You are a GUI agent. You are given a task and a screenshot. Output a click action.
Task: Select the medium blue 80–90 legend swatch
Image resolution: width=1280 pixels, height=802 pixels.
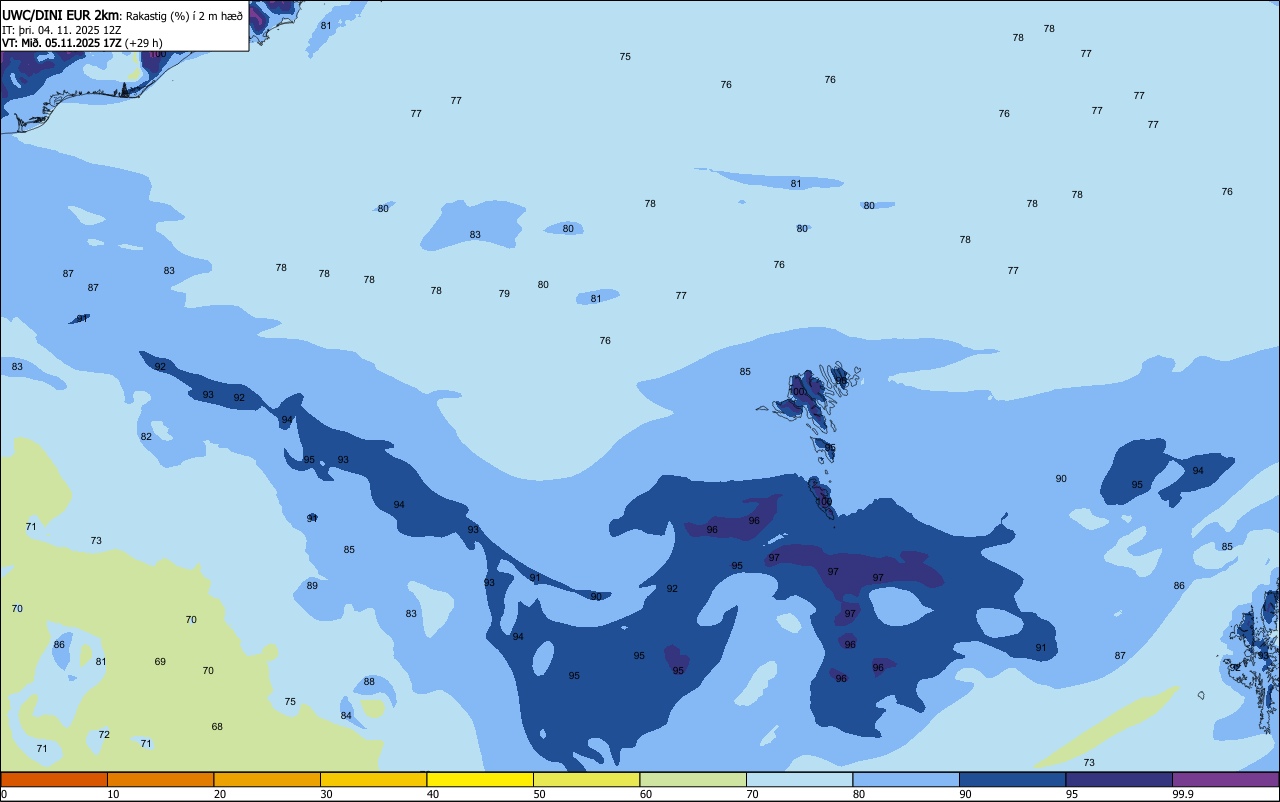[906, 779]
